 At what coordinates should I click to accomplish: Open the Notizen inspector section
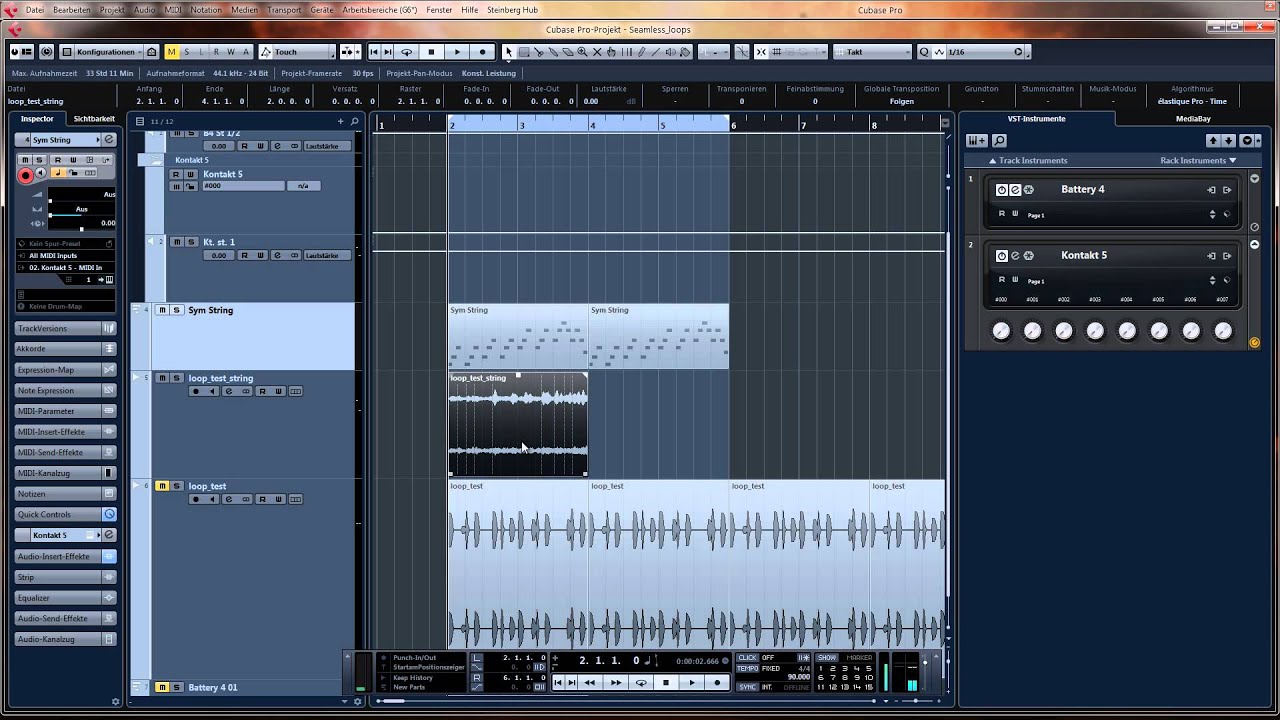click(66, 494)
